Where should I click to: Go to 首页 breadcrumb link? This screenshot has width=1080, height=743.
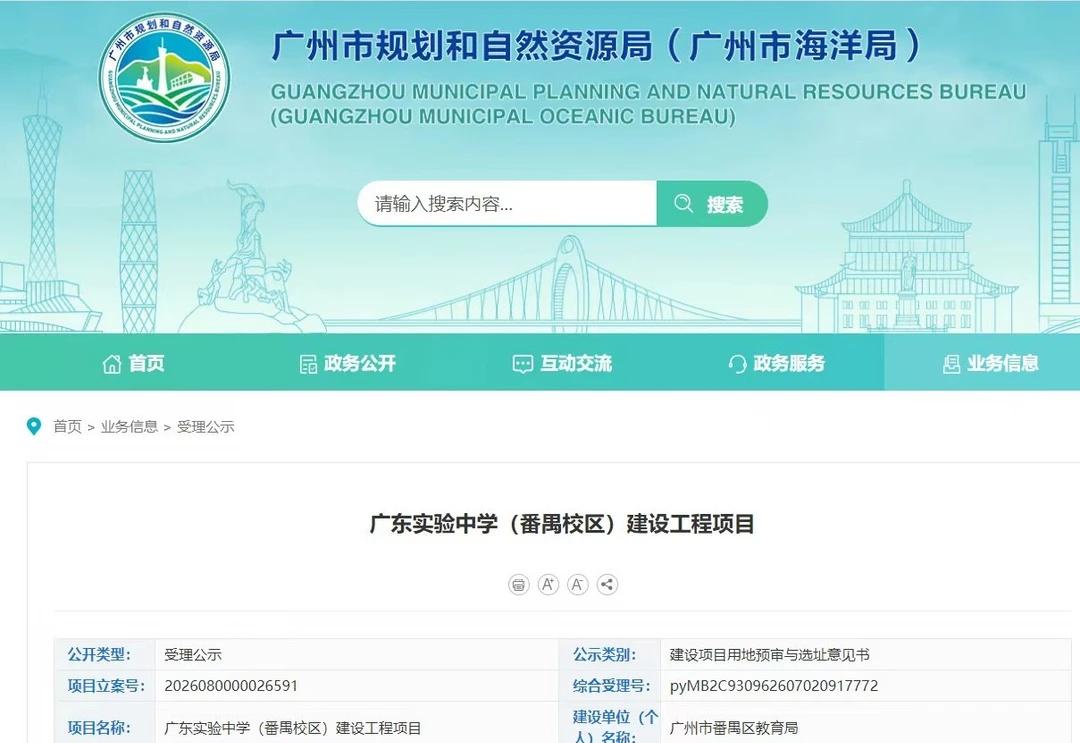[68, 427]
